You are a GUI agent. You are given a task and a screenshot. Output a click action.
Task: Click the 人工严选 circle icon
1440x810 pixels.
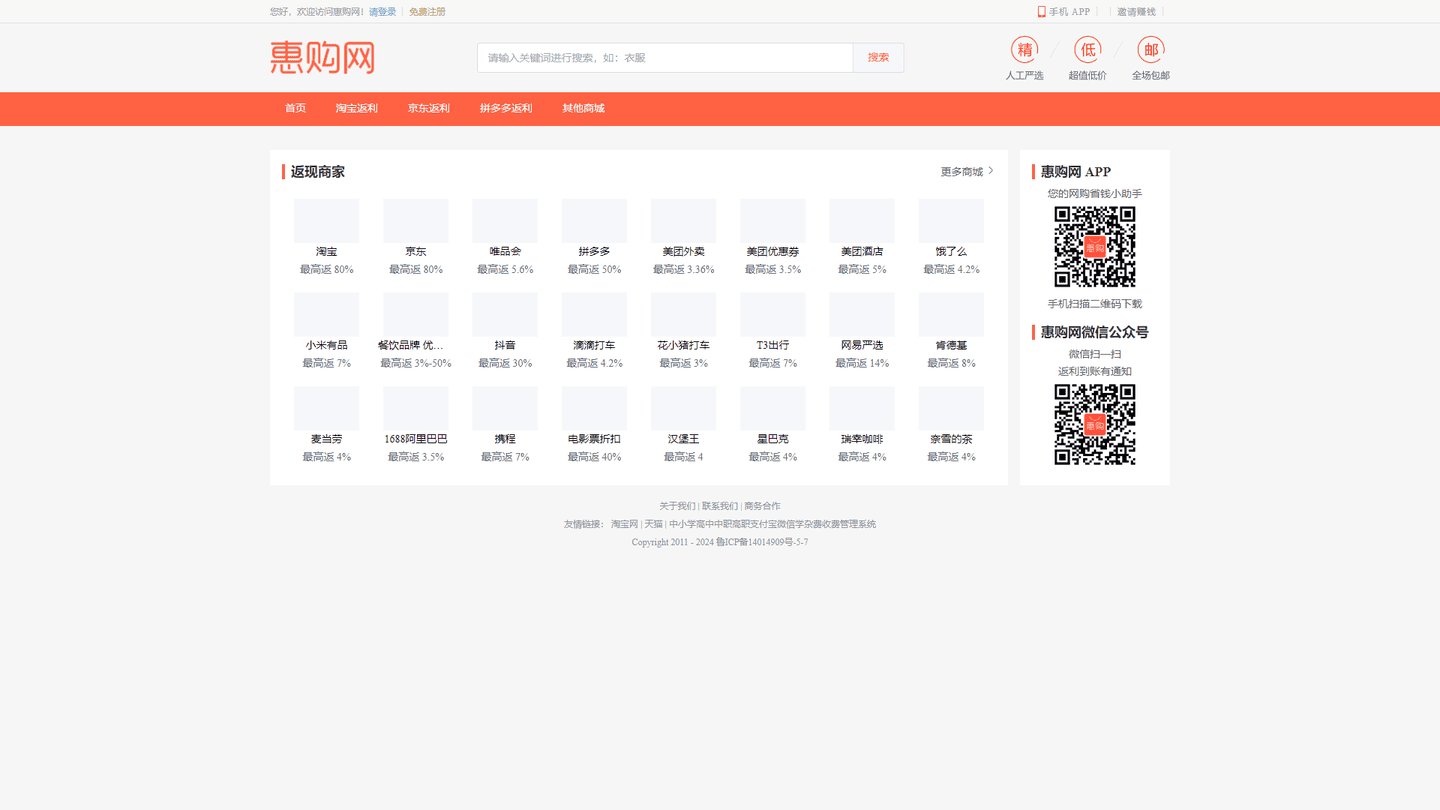(1024, 49)
